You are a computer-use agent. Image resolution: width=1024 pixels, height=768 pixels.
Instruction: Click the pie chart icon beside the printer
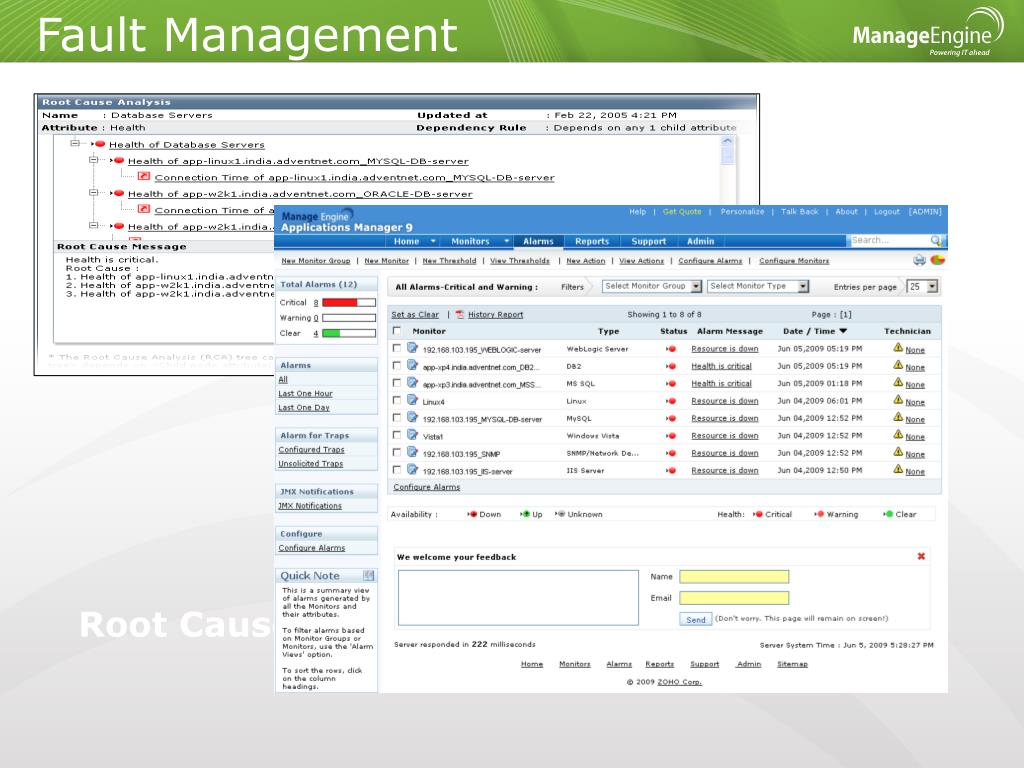[938, 260]
